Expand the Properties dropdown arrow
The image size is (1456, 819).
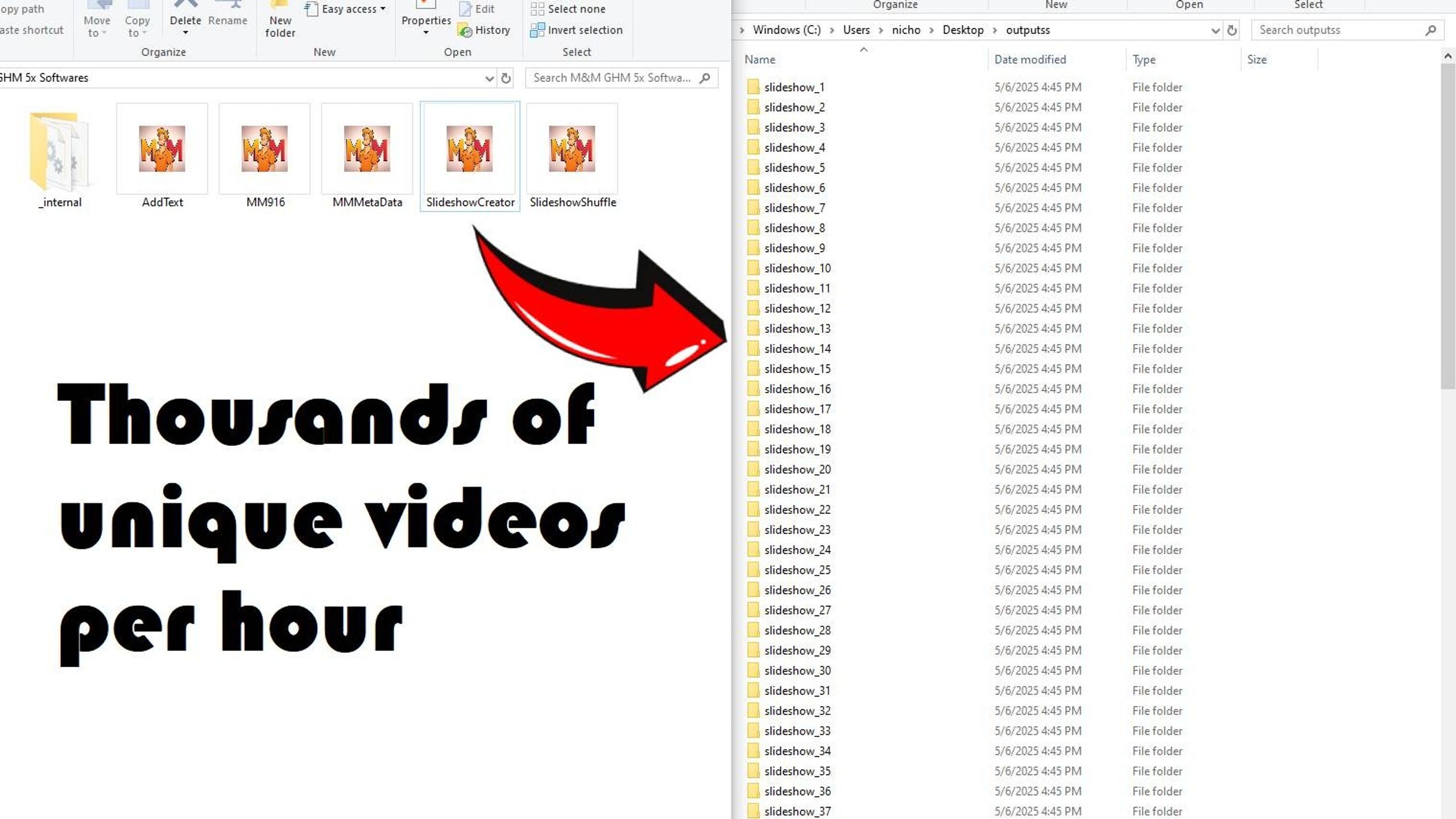[426, 33]
